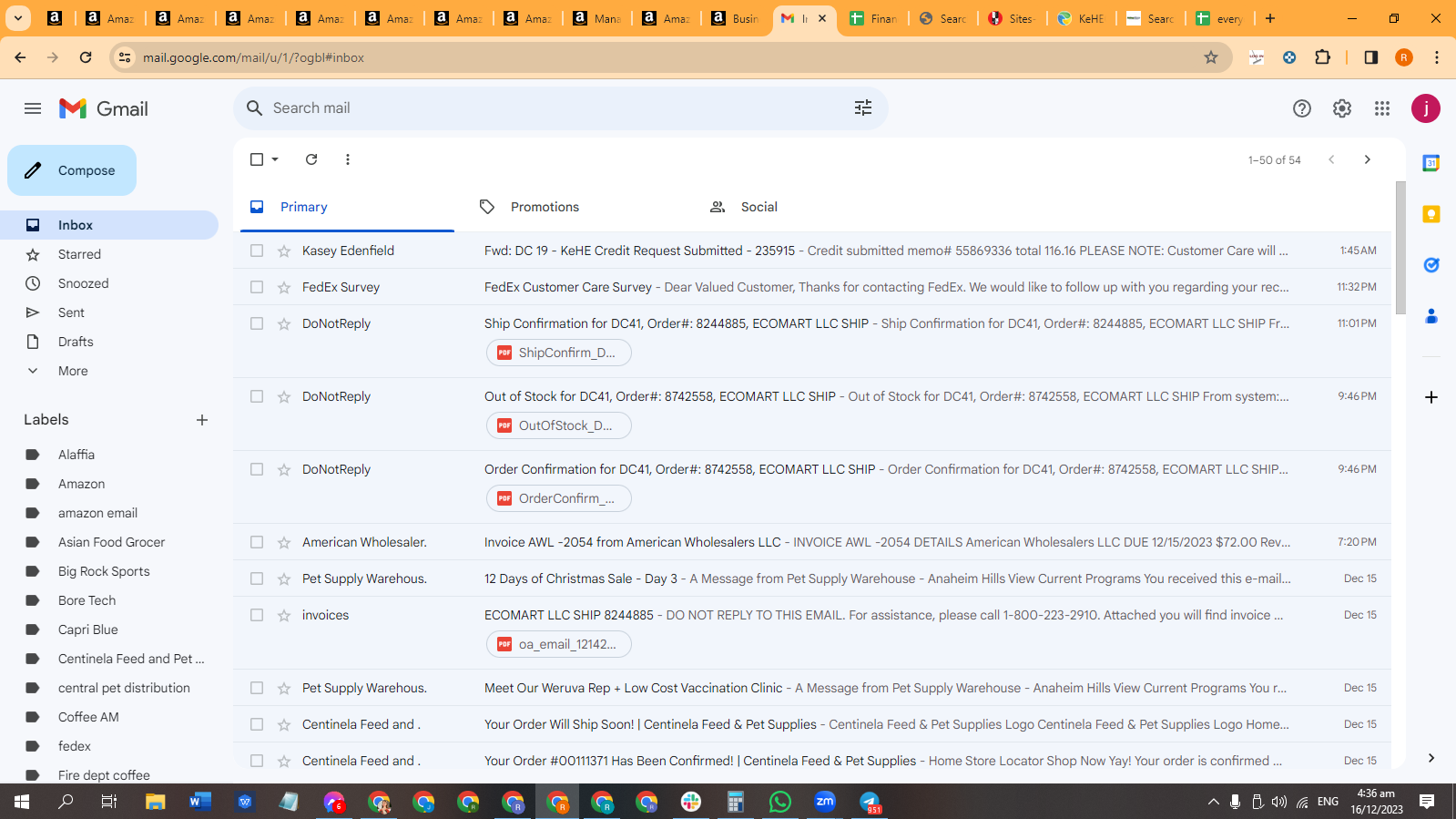The image size is (1456, 819).
Task: Select the Out of Stock email checkbox
Action: point(257,396)
